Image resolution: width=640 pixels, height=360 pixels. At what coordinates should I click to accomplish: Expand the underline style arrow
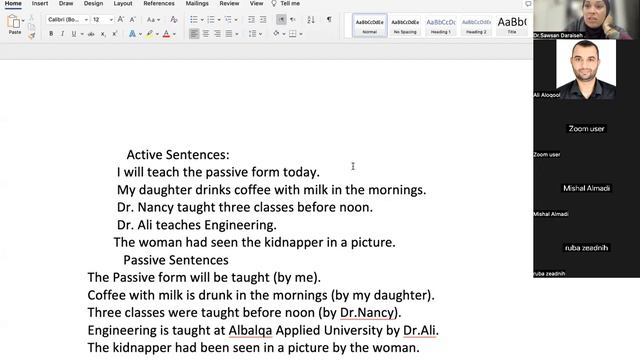(x=82, y=34)
